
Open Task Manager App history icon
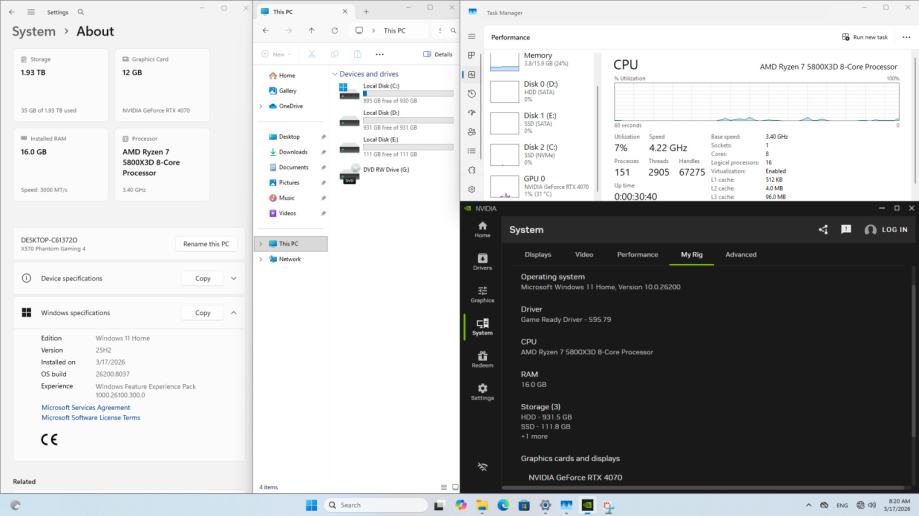click(471, 94)
